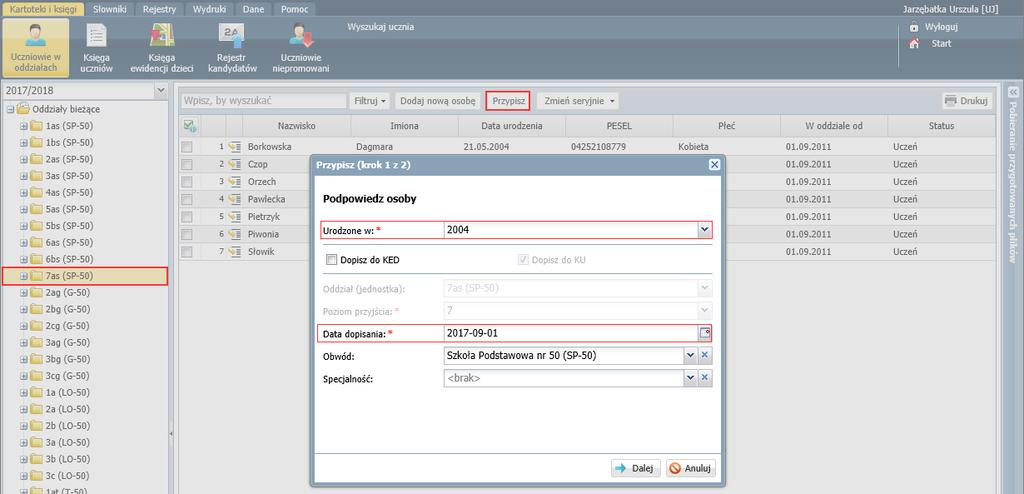Click folder icon of Oddziały bieżące
The image size is (1024, 494).
[23, 109]
